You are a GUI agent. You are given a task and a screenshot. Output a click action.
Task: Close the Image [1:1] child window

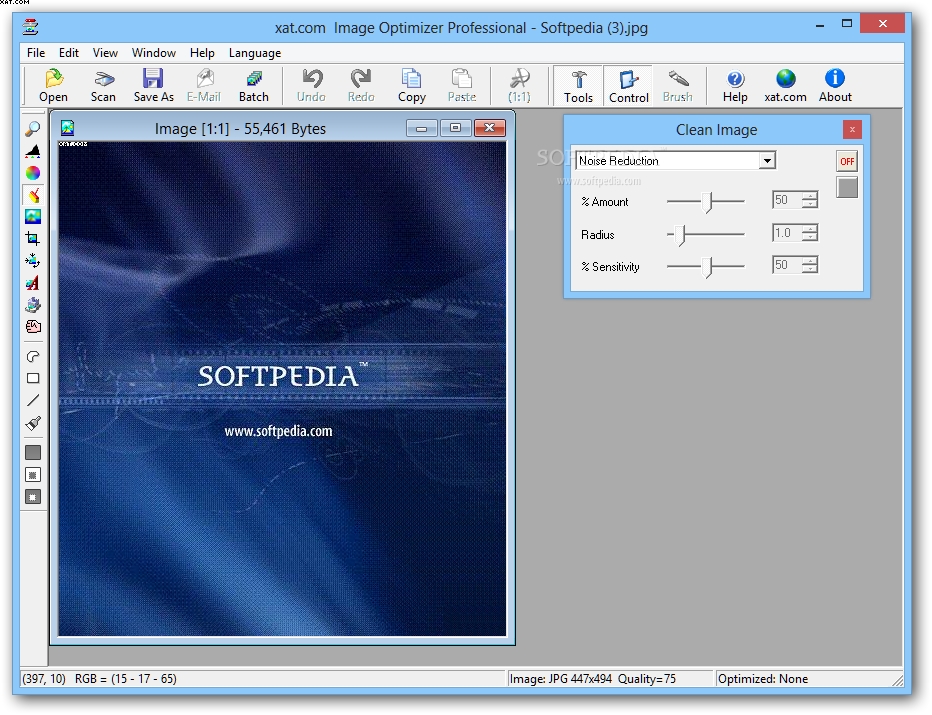tap(490, 128)
